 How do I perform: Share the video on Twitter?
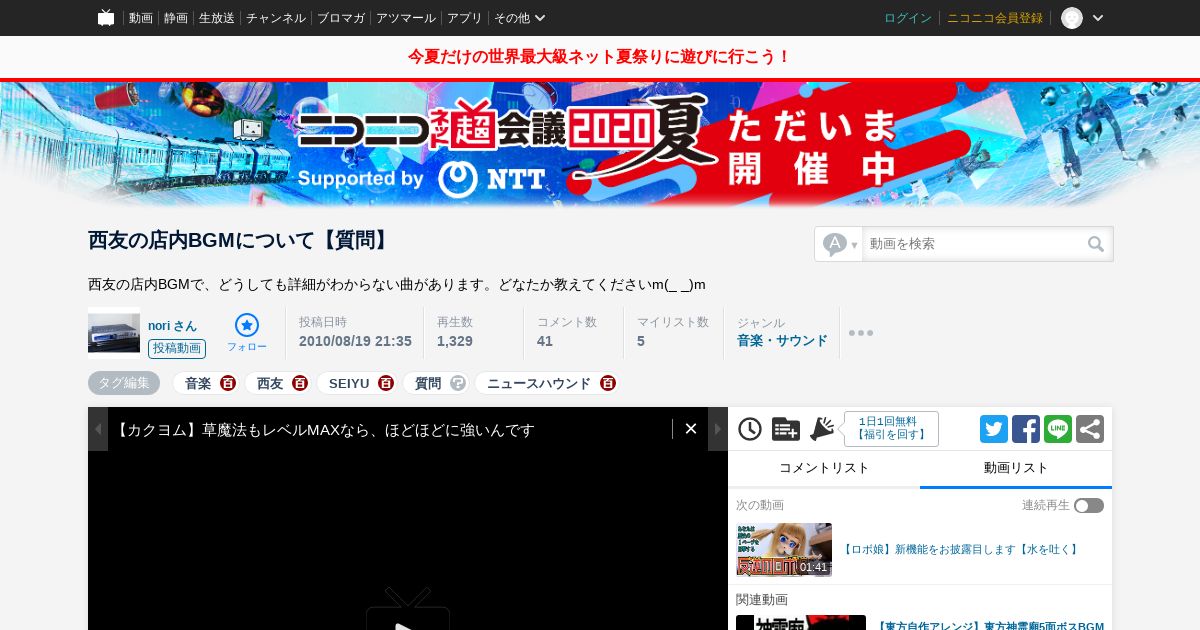[994, 429]
